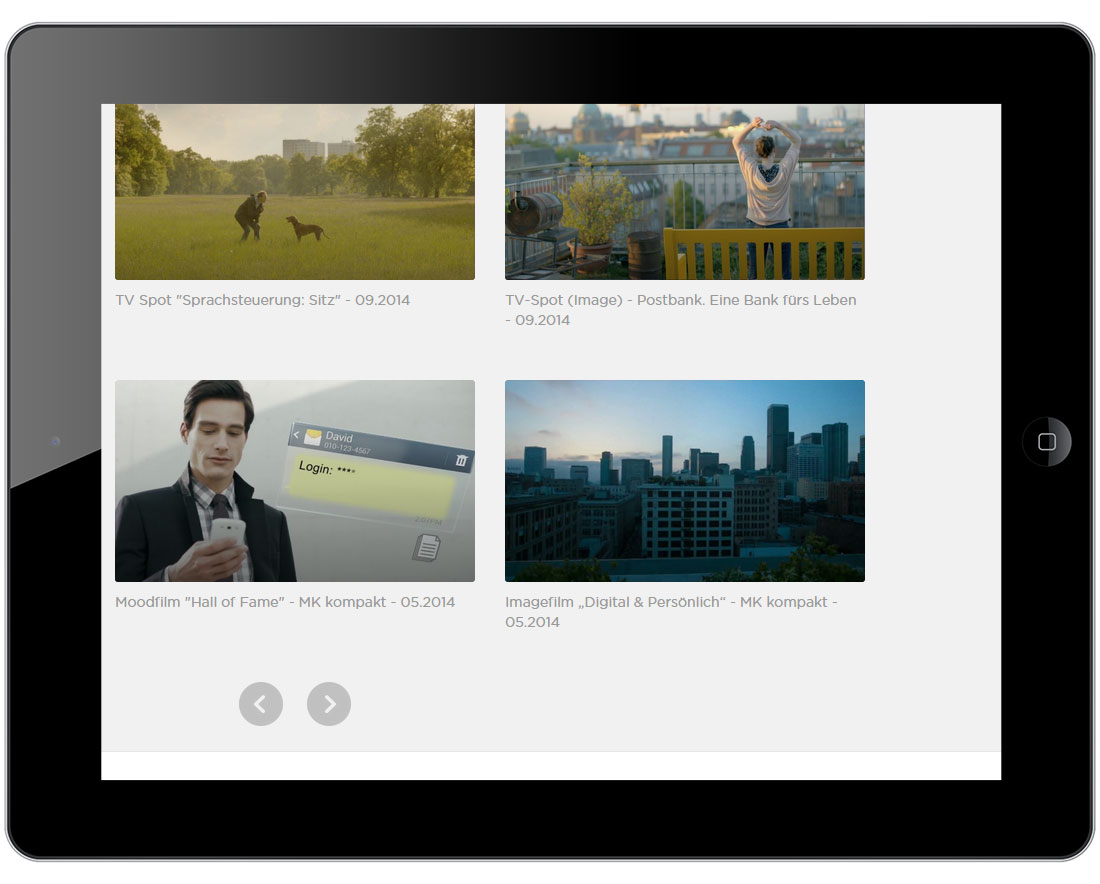
Task: Click the next arrow button
Action: [329, 704]
